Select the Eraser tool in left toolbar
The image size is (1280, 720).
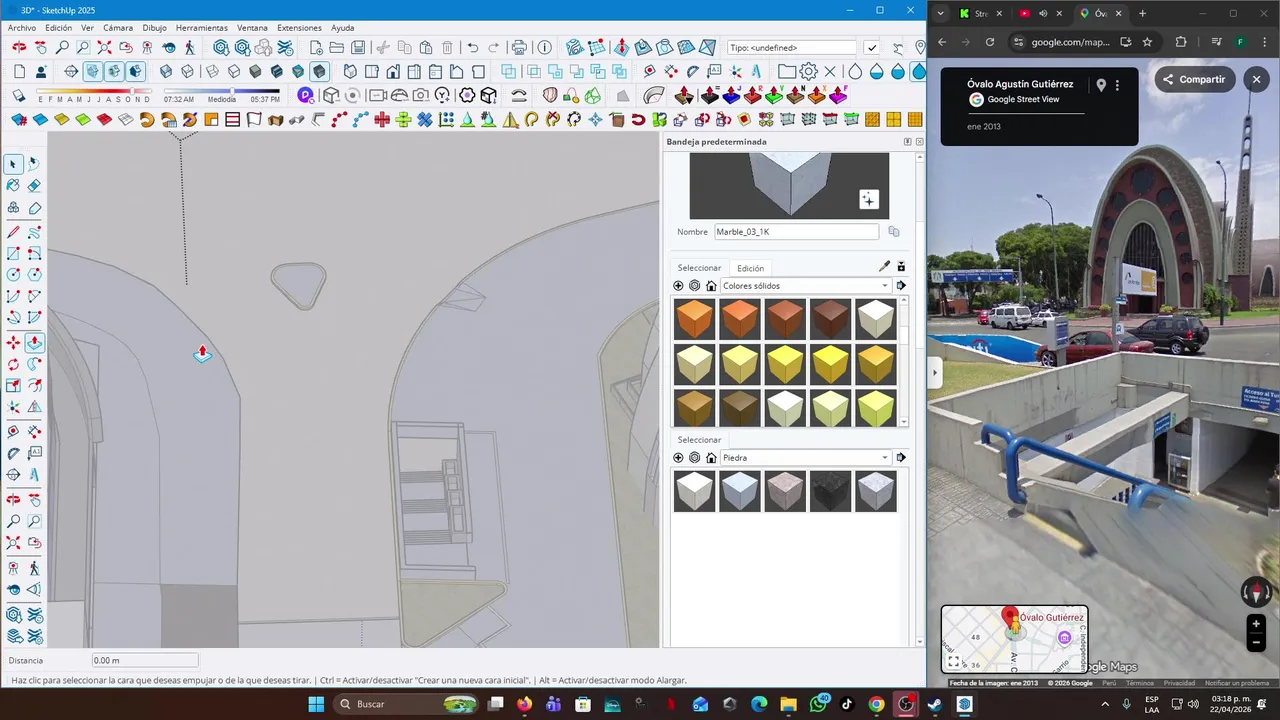coord(34,185)
